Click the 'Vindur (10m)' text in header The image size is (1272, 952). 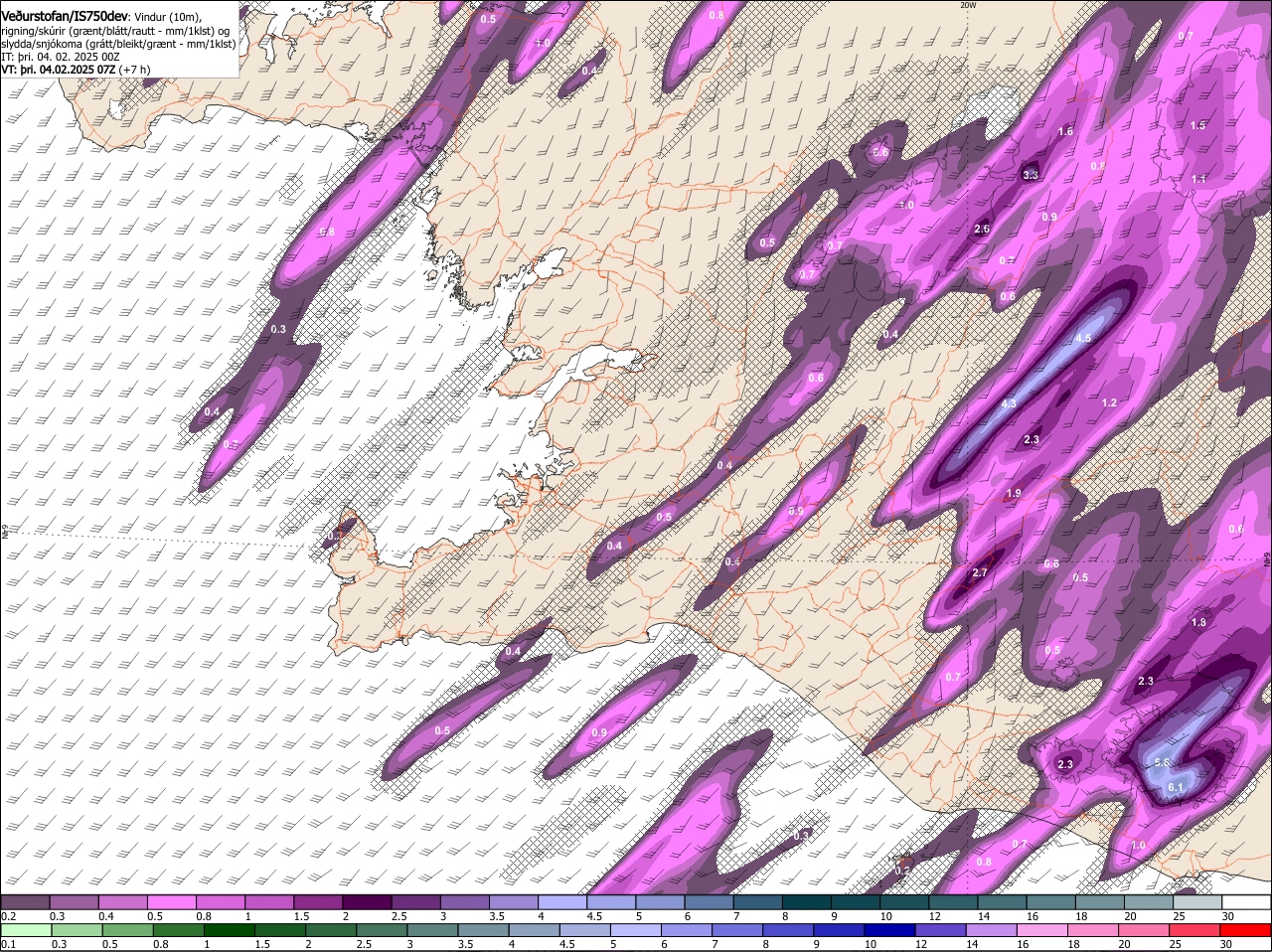[x=167, y=17]
